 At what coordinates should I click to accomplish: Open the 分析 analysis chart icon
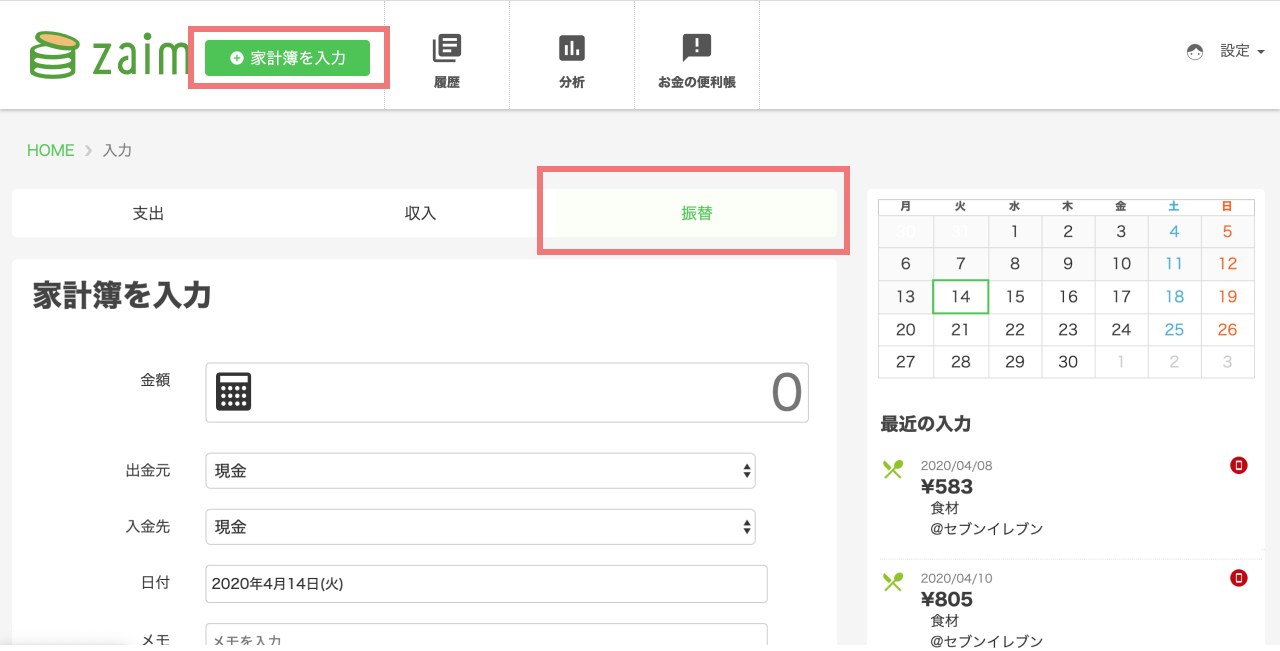pyautogui.click(x=572, y=48)
